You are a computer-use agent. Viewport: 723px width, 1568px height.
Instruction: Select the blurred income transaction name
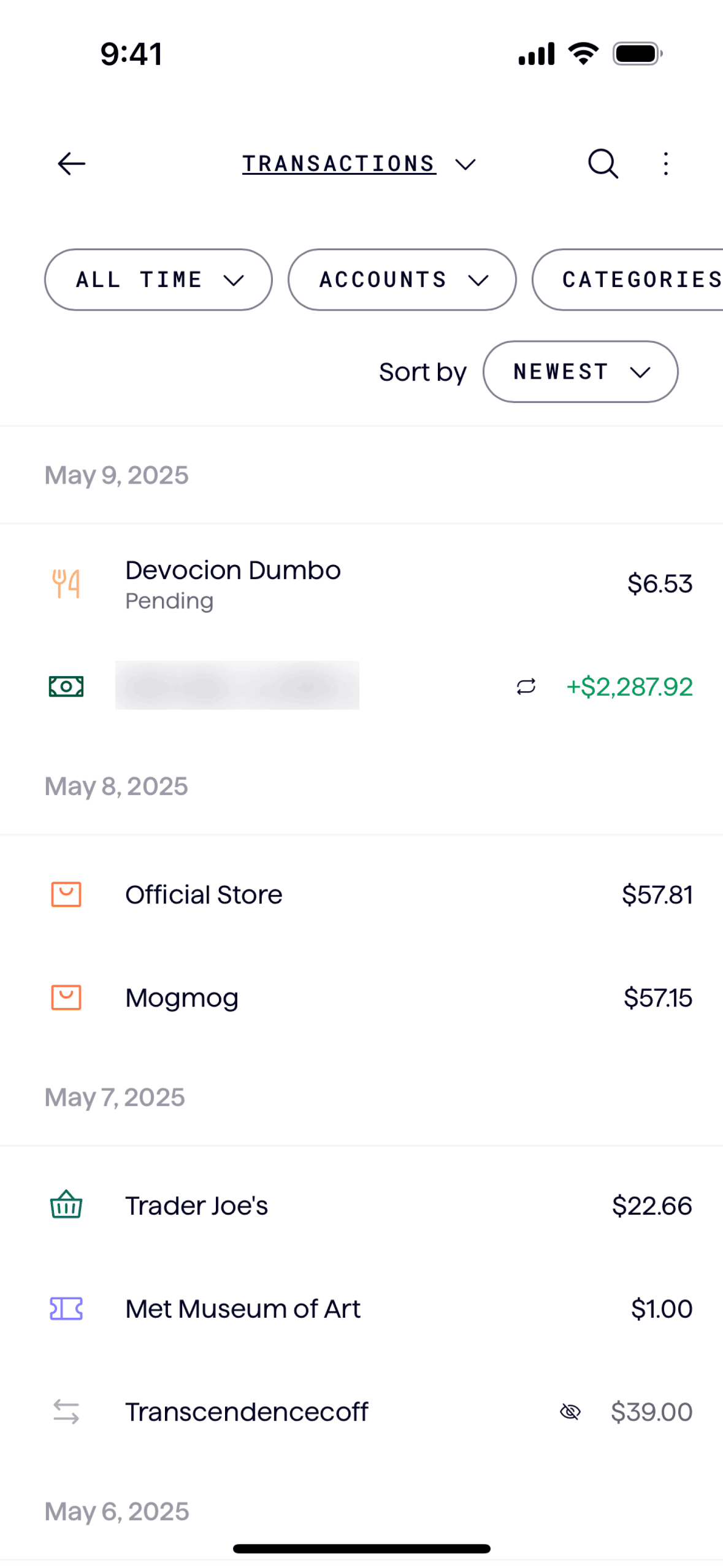pyautogui.click(x=237, y=686)
